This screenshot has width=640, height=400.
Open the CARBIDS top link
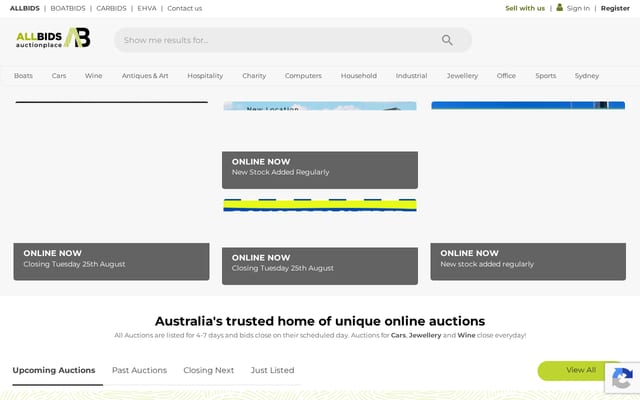pyautogui.click(x=111, y=8)
